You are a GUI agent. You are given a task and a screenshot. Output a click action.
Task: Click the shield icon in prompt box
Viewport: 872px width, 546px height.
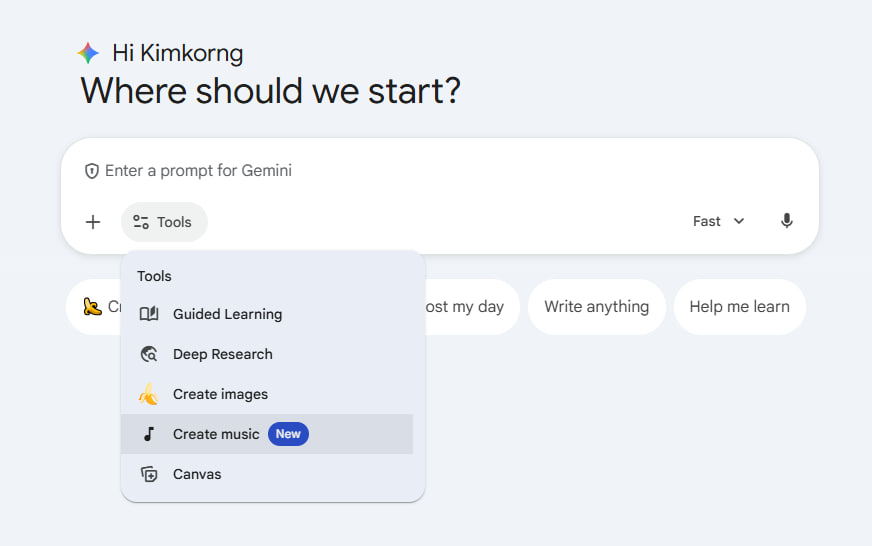point(92,171)
